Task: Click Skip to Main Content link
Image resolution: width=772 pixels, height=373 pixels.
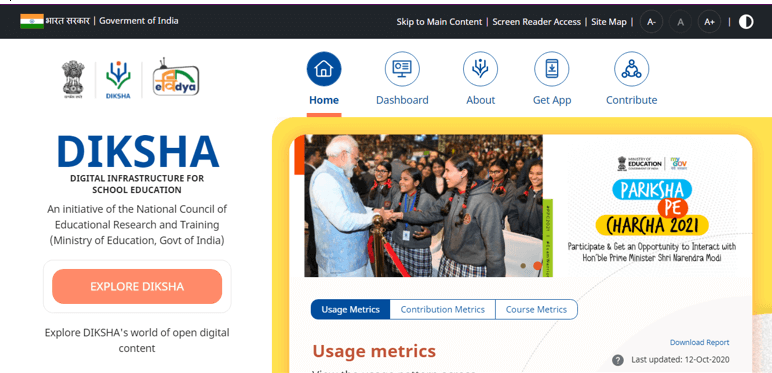Action: pyautogui.click(x=439, y=22)
